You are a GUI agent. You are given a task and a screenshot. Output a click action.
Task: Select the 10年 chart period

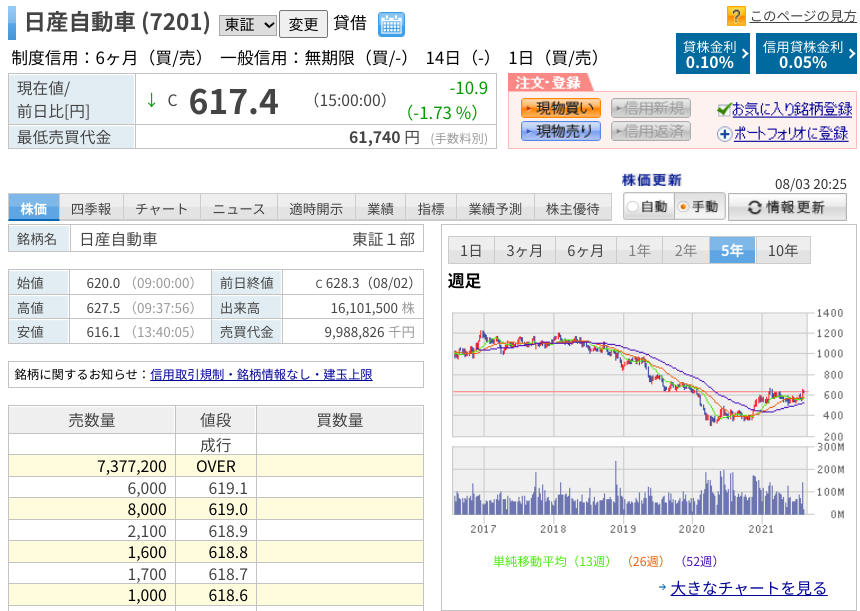(783, 251)
